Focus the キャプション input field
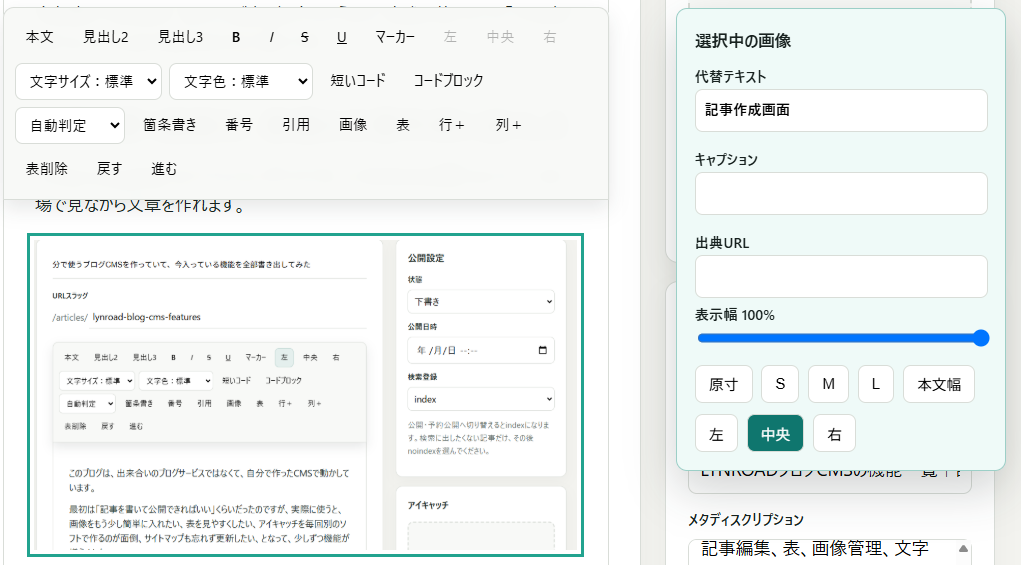This screenshot has height=565, width=1021. click(841, 193)
